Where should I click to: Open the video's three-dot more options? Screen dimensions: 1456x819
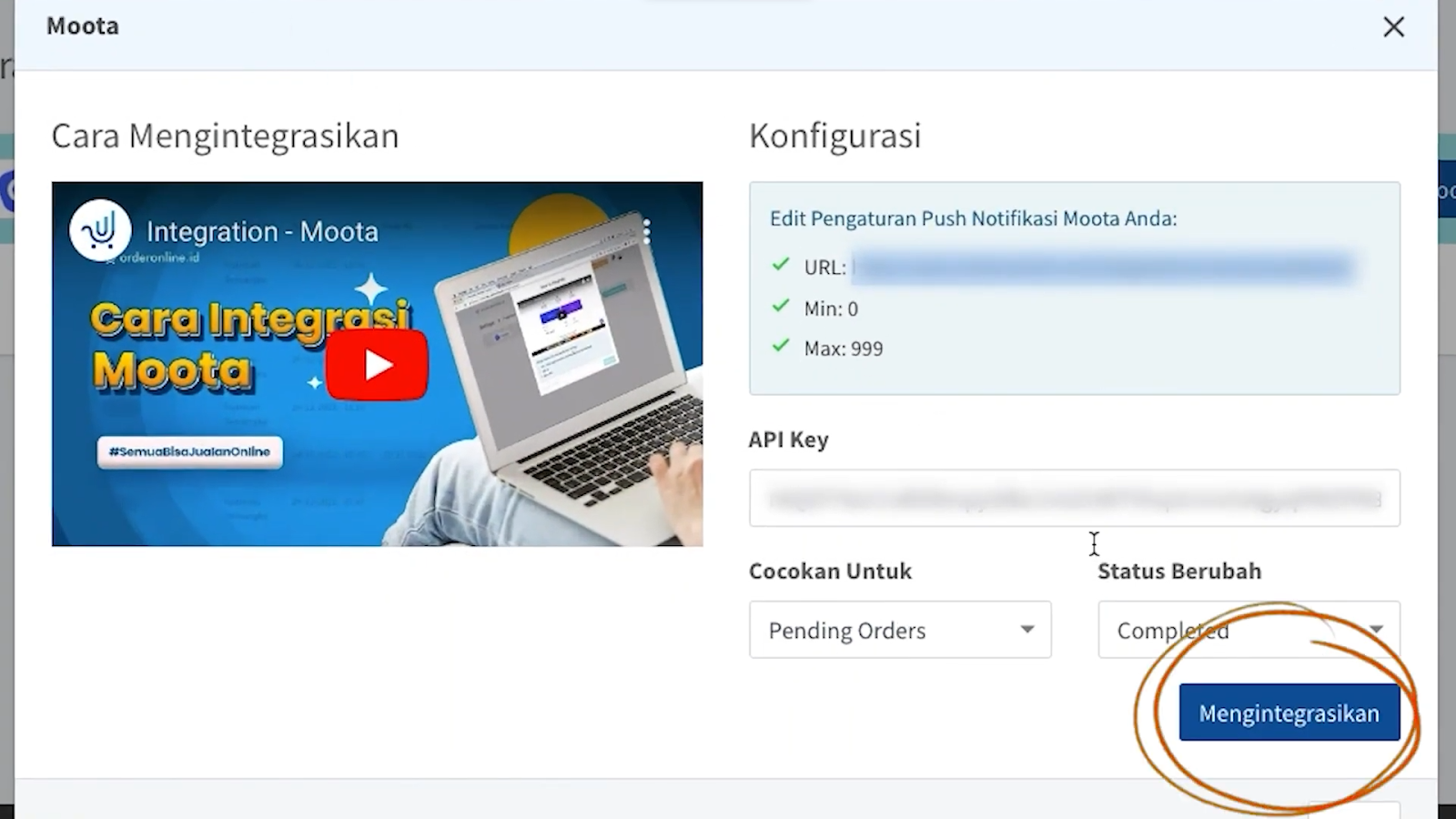point(647,231)
